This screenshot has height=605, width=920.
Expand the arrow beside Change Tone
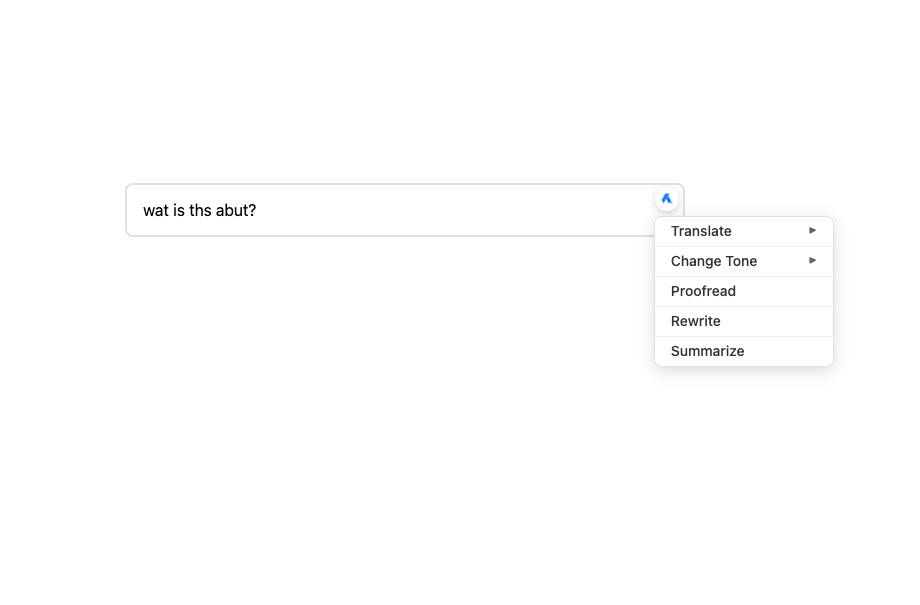click(813, 261)
